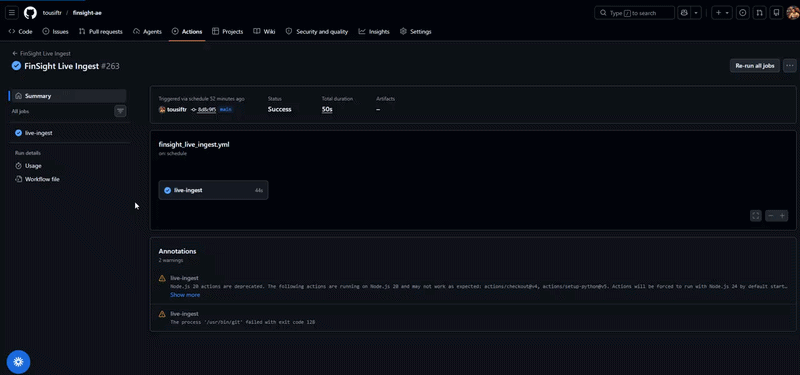800x375 pixels.
Task: Switch to the Code tab
Action: 20,32
